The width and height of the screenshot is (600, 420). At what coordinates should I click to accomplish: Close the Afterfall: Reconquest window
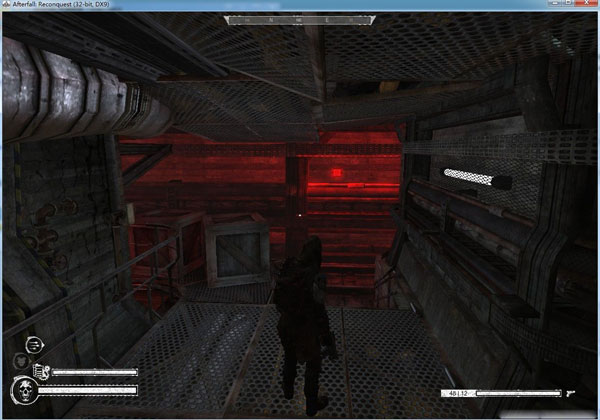click(x=585, y=3)
